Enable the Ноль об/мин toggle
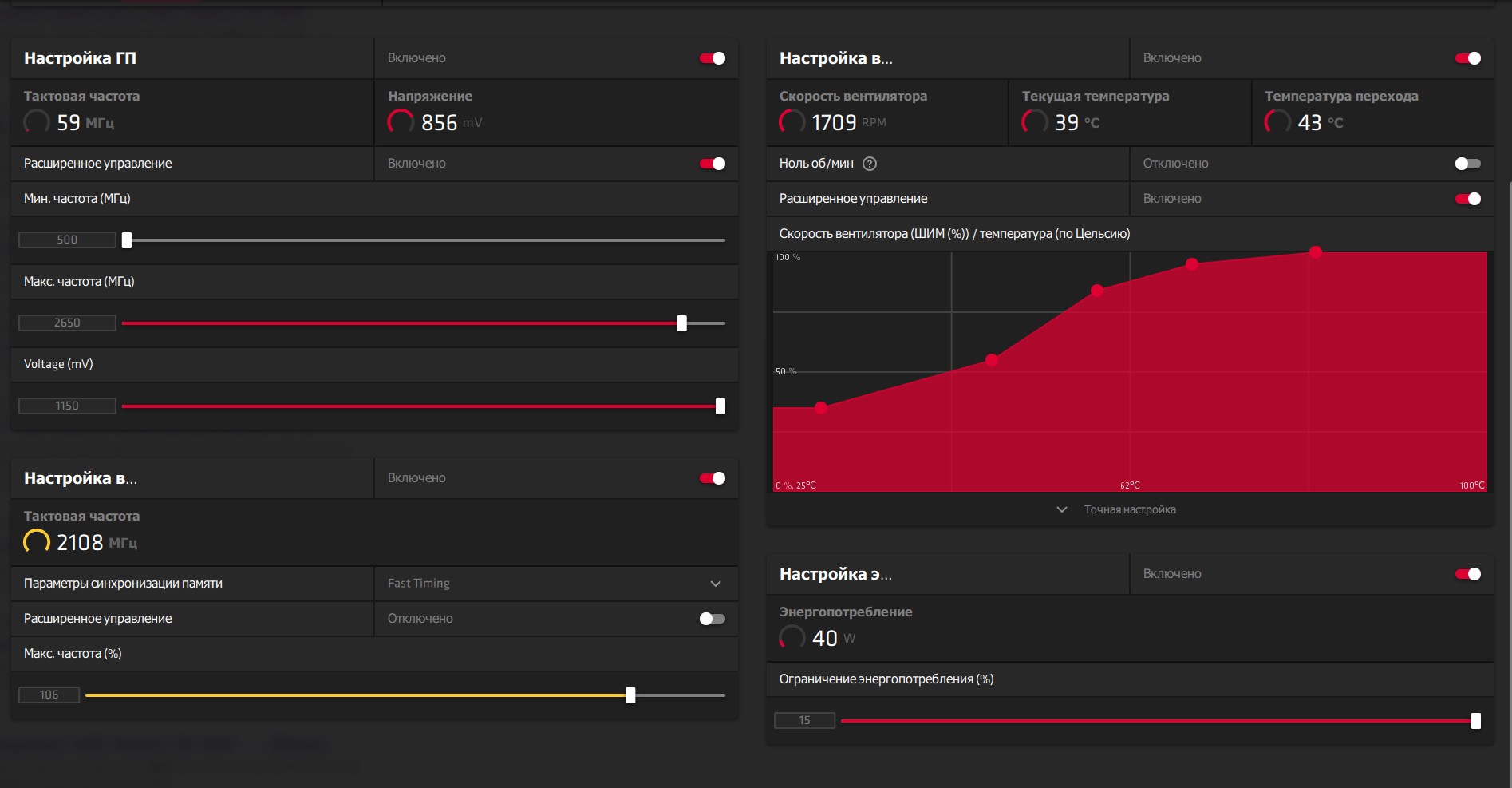 click(x=1467, y=164)
